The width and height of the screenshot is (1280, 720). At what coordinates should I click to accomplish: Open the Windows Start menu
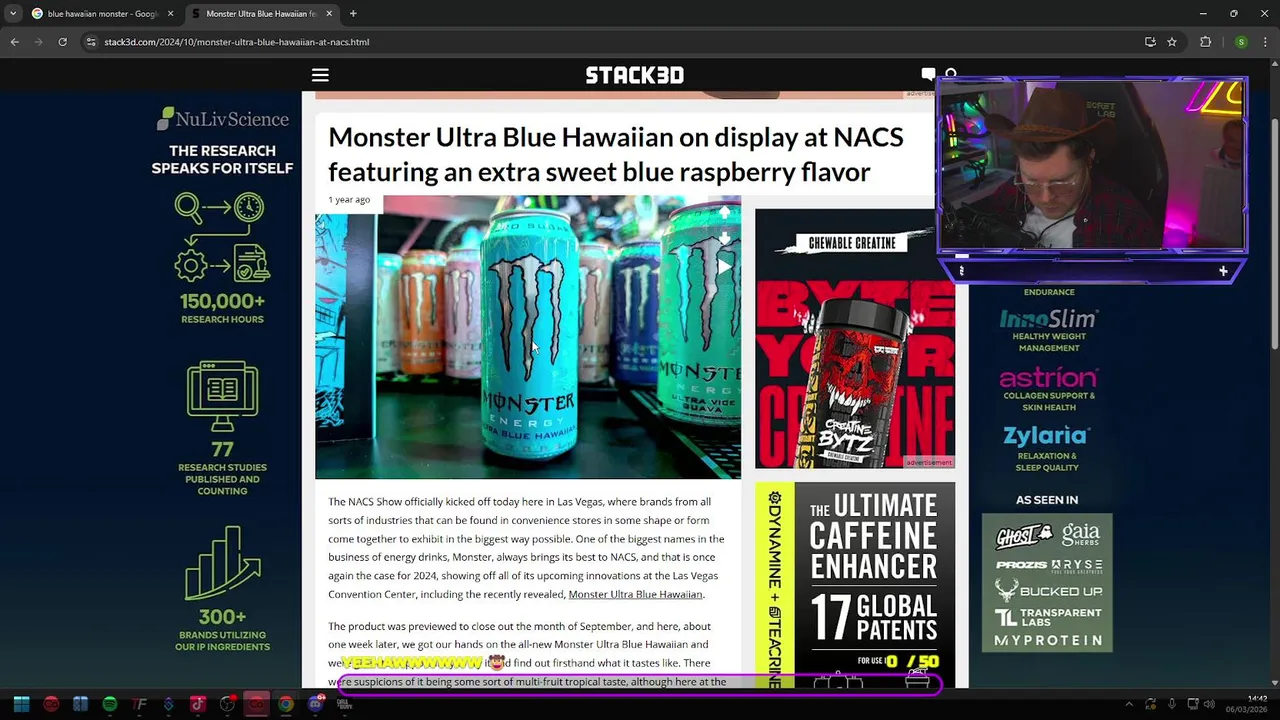pyautogui.click(x=21, y=704)
